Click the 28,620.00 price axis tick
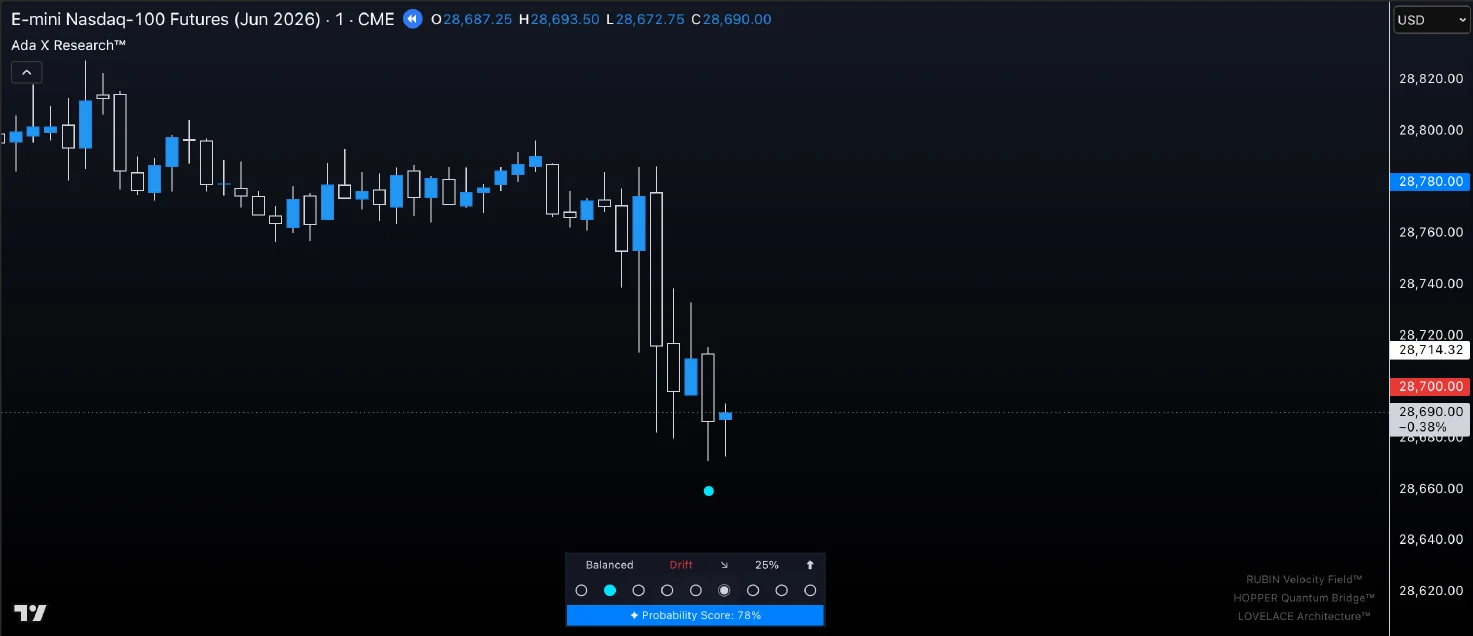Image resolution: width=1473 pixels, height=636 pixels. click(1431, 590)
